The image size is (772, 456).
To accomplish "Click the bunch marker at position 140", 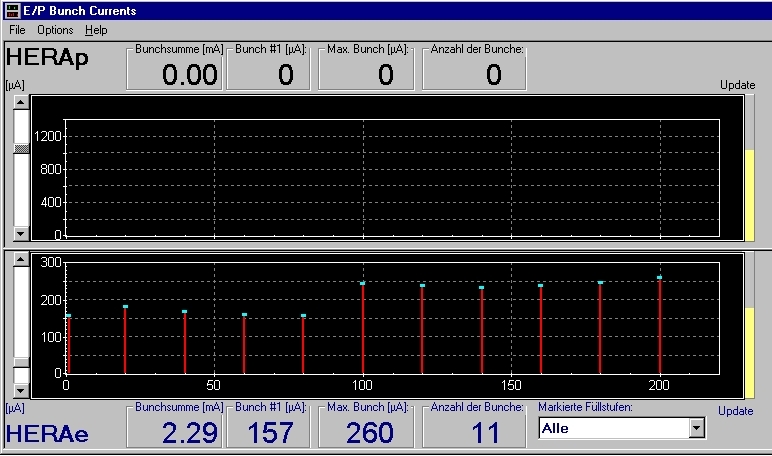I will [482, 287].
